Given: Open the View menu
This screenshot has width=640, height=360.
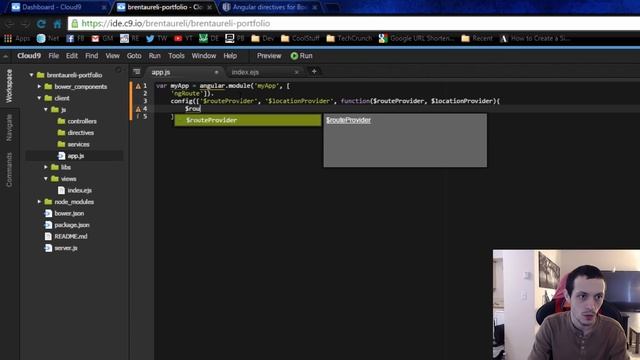Looking at the screenshot, I should tap(112, 56).
